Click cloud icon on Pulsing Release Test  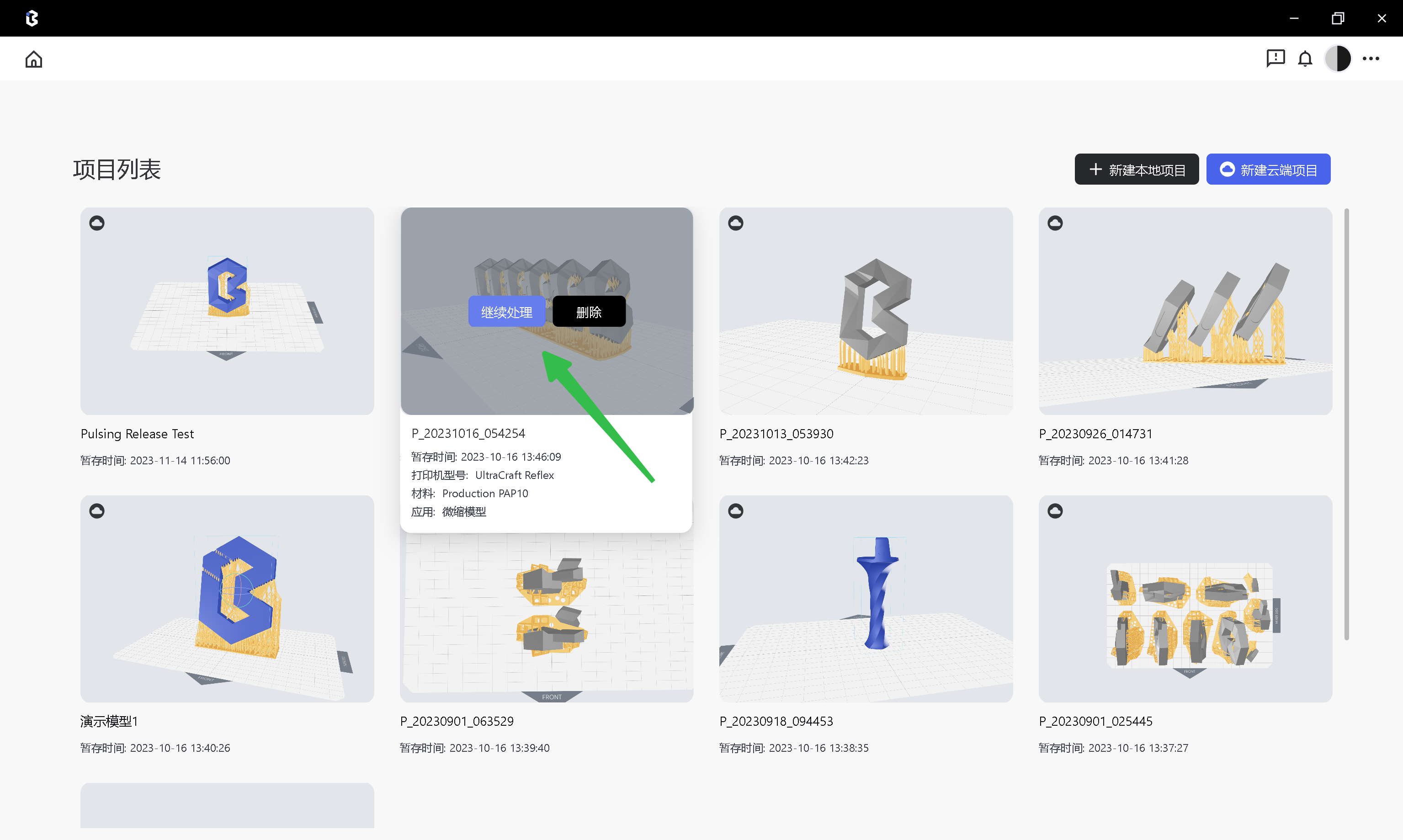97,223
